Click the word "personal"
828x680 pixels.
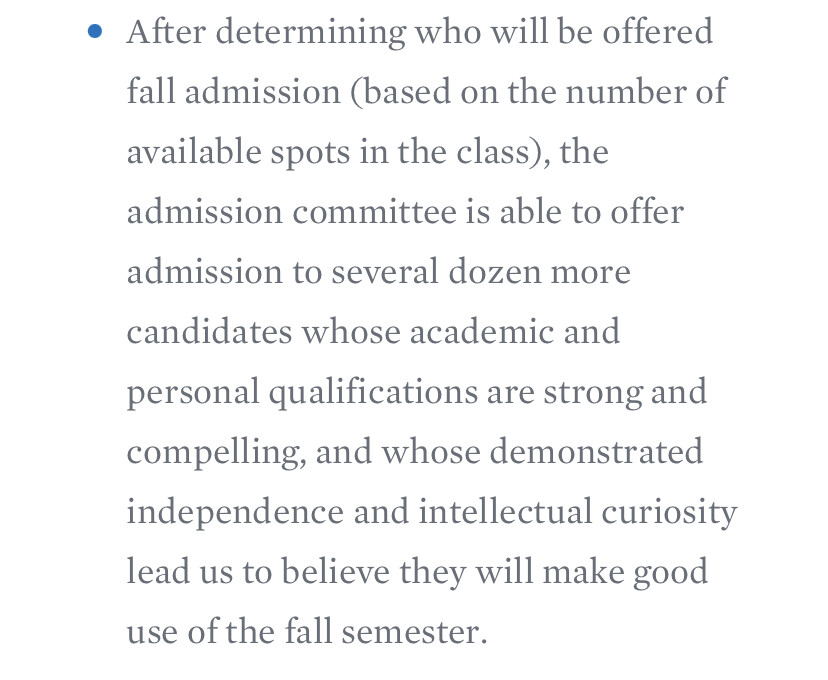(193, 394)
